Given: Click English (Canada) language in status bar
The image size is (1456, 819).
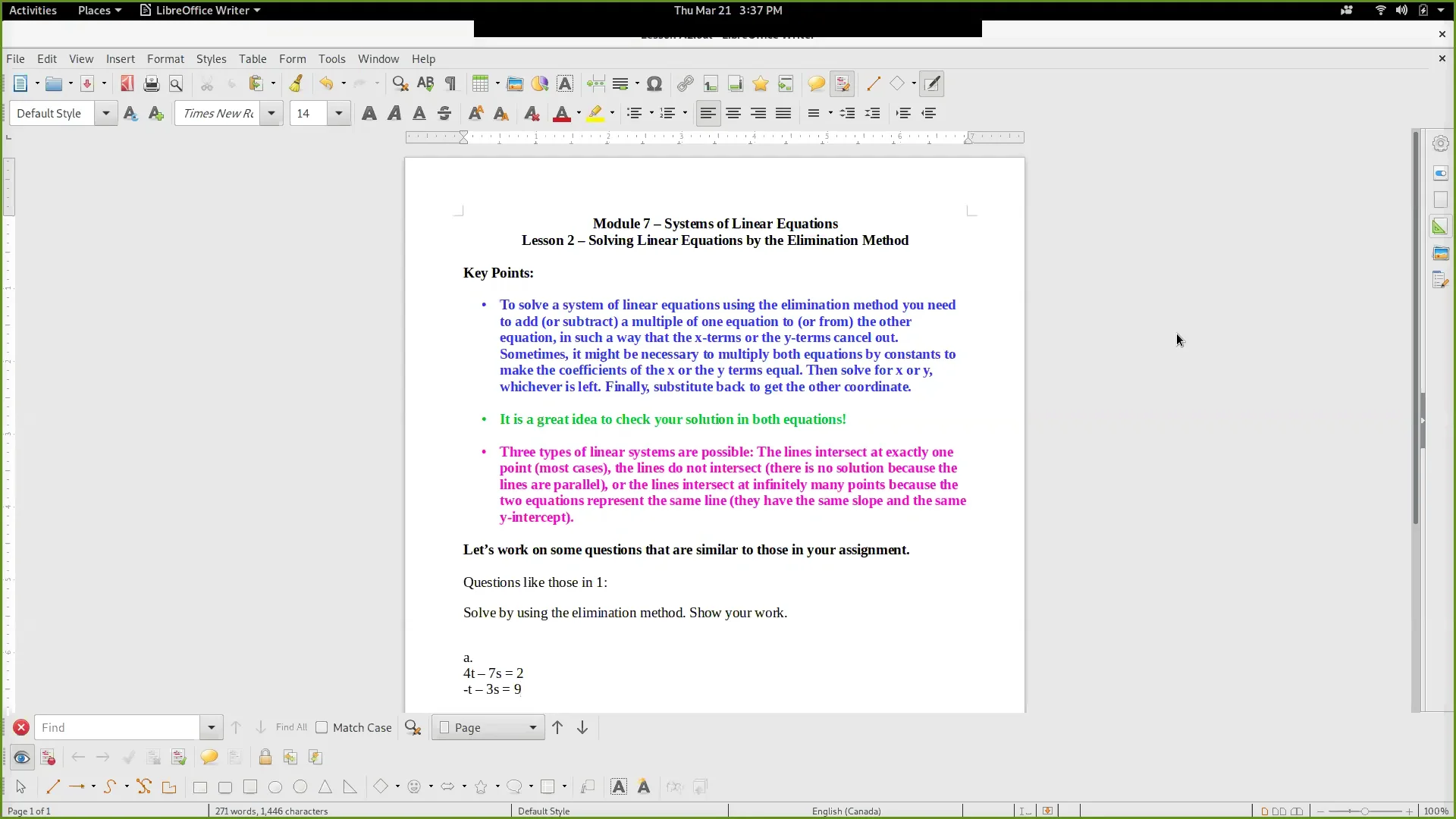Looking at the screenshot, I should (846, 811).
